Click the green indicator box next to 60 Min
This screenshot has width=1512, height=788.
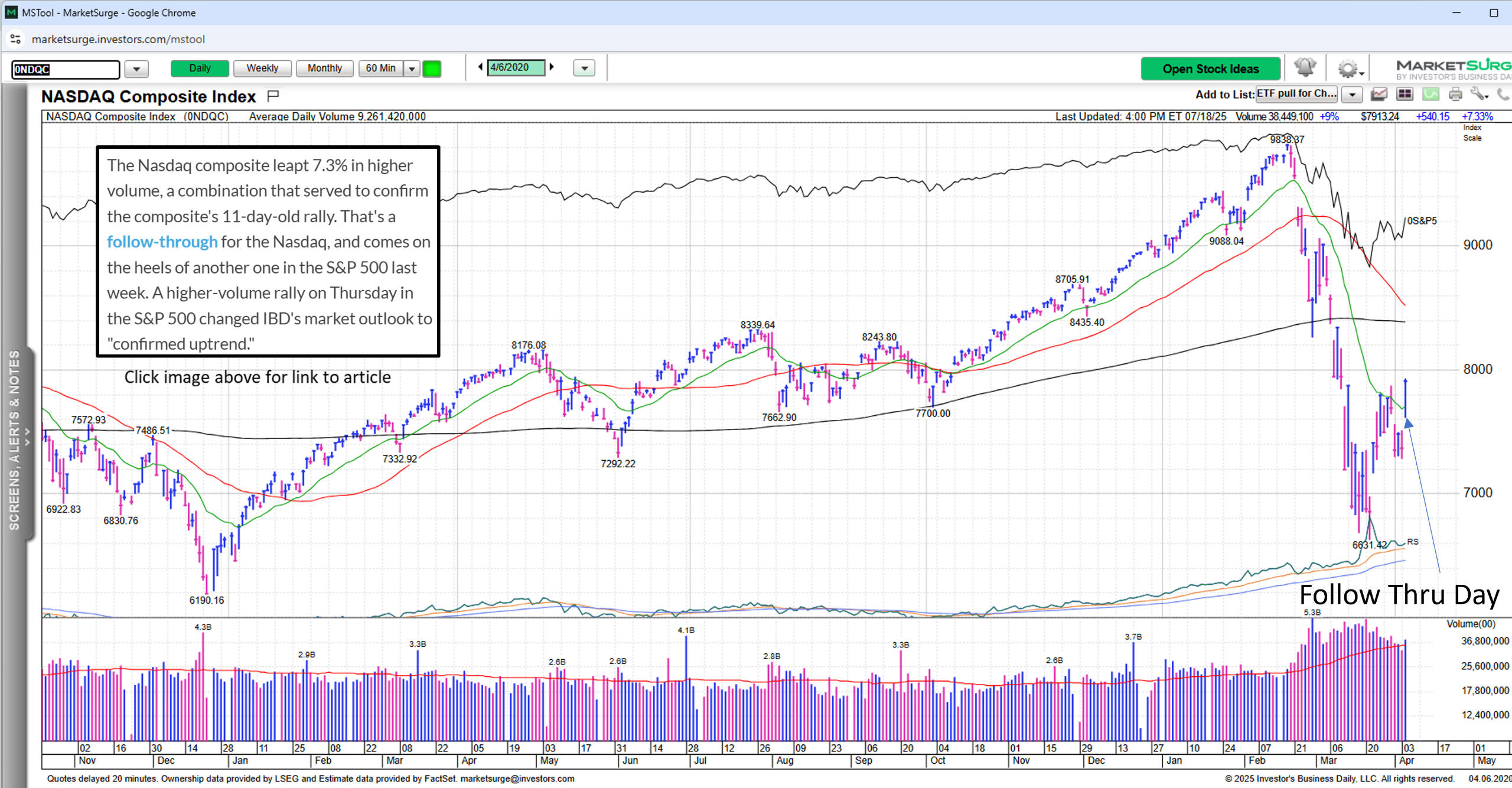[432, 69]
